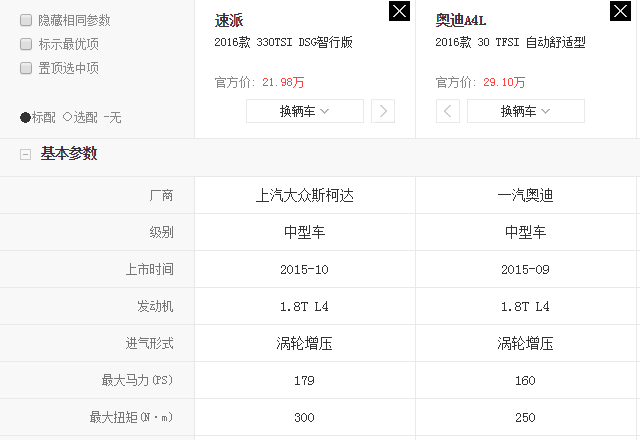Click the 250 torque value
Screen dimensions: 640x440
[x=525, y=418]
